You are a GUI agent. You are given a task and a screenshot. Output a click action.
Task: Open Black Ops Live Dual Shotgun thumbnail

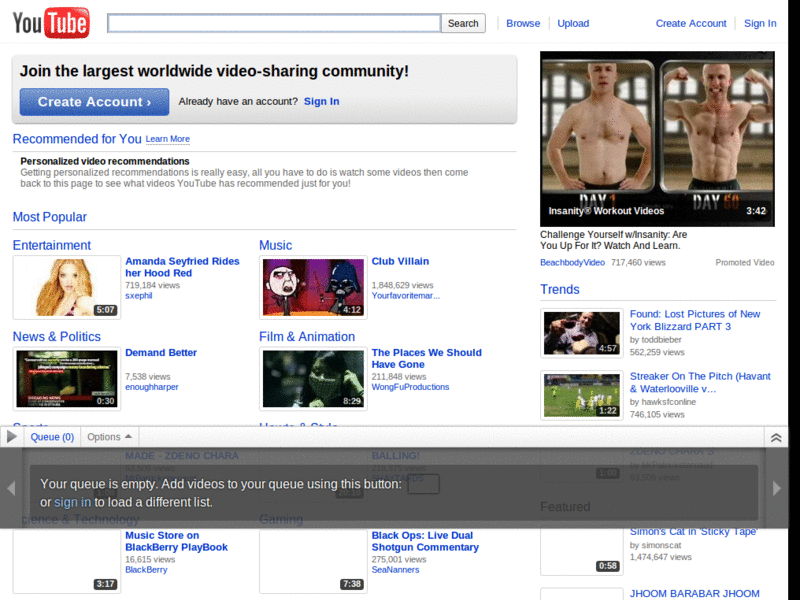[313, 561]
